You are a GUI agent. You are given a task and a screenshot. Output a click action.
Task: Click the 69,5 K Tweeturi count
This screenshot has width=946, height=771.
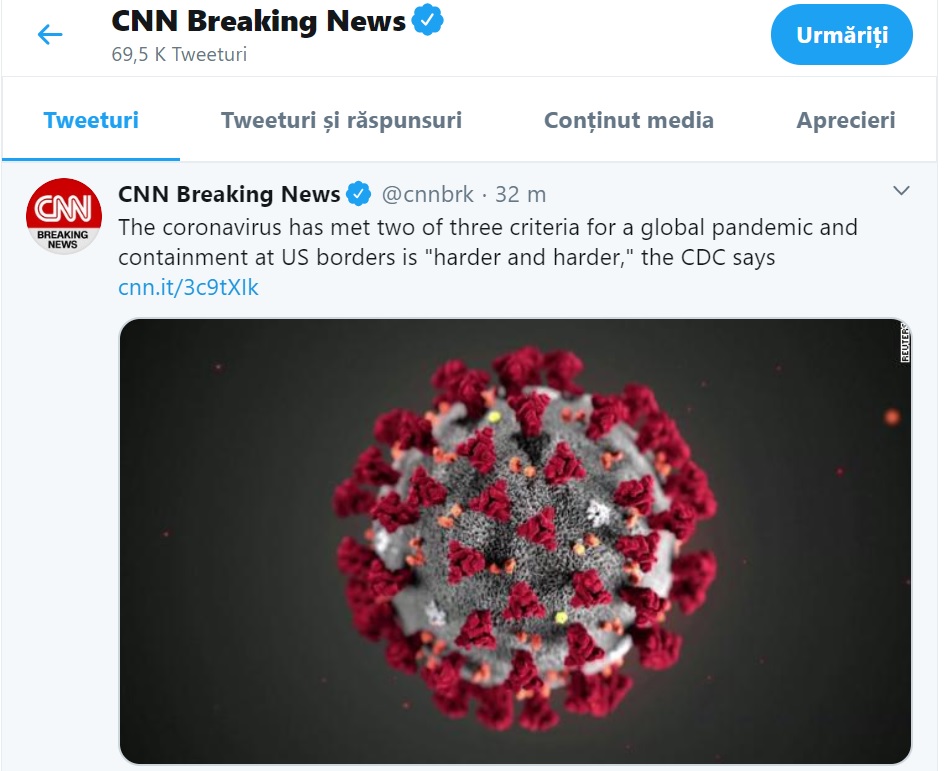pos(179,54)
